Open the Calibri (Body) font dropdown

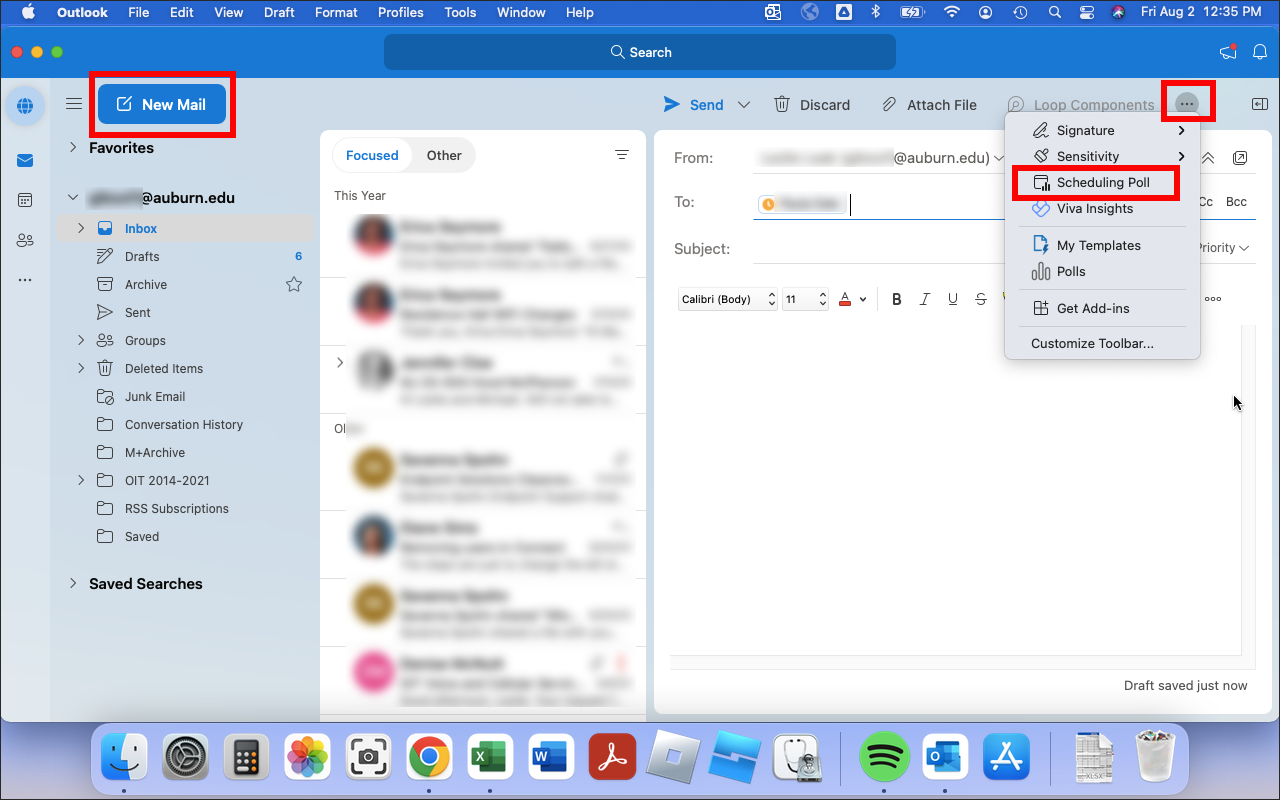pos(728,299)
